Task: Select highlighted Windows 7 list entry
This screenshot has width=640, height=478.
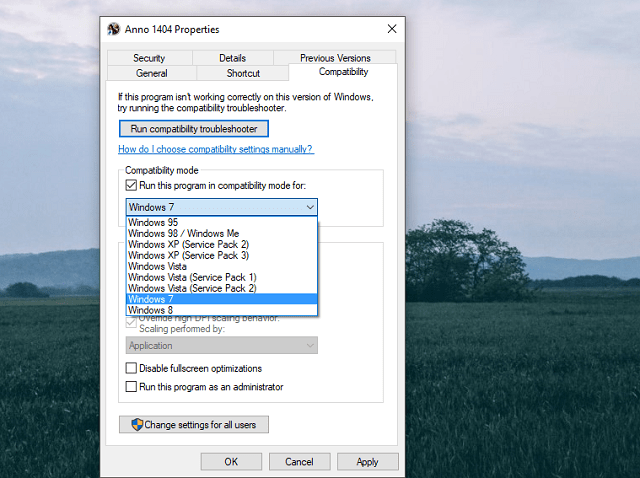Action: 222,299
